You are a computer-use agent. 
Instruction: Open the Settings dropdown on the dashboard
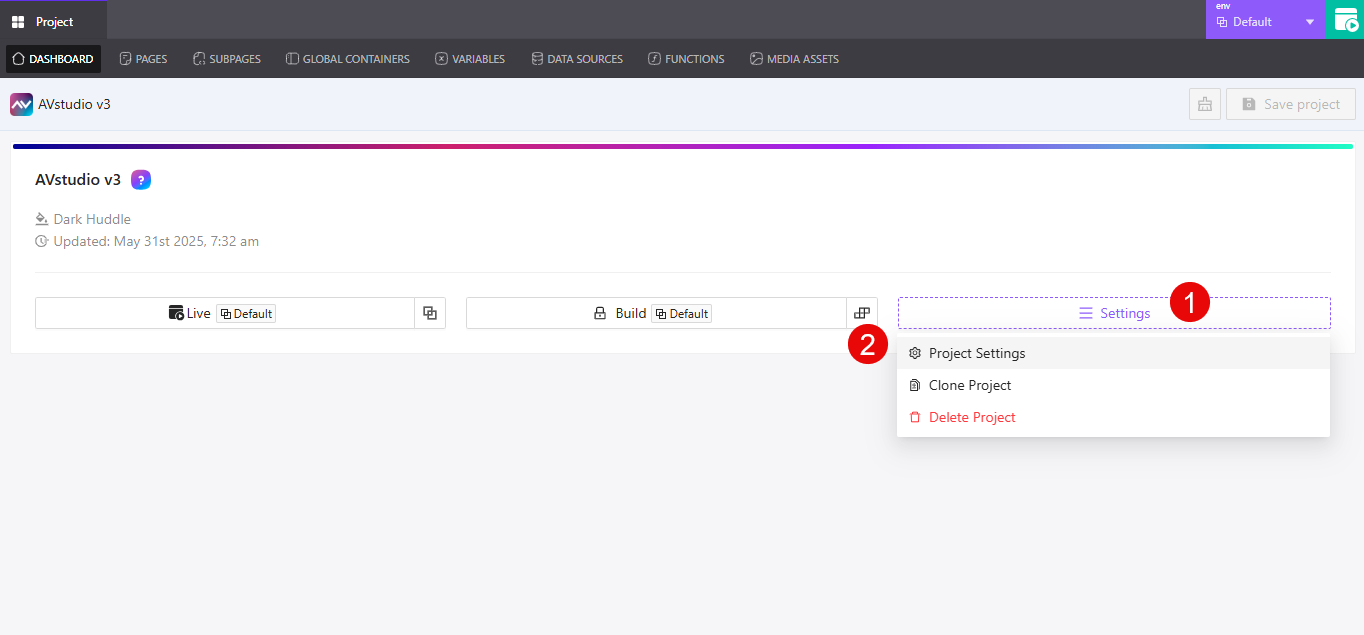click(x=1113, y=312)
